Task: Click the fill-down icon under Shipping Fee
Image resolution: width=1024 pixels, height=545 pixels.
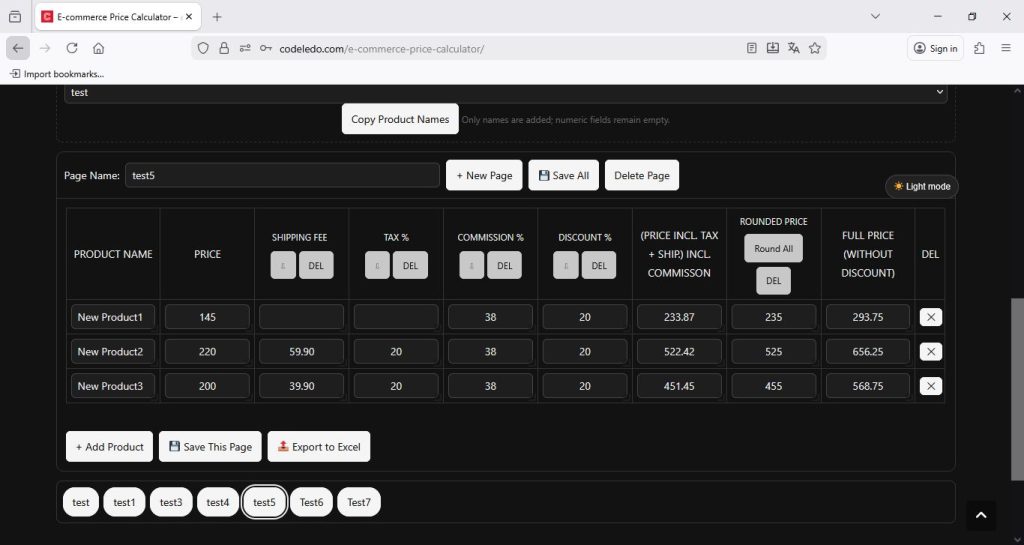Action: click(x=283, y=265)
